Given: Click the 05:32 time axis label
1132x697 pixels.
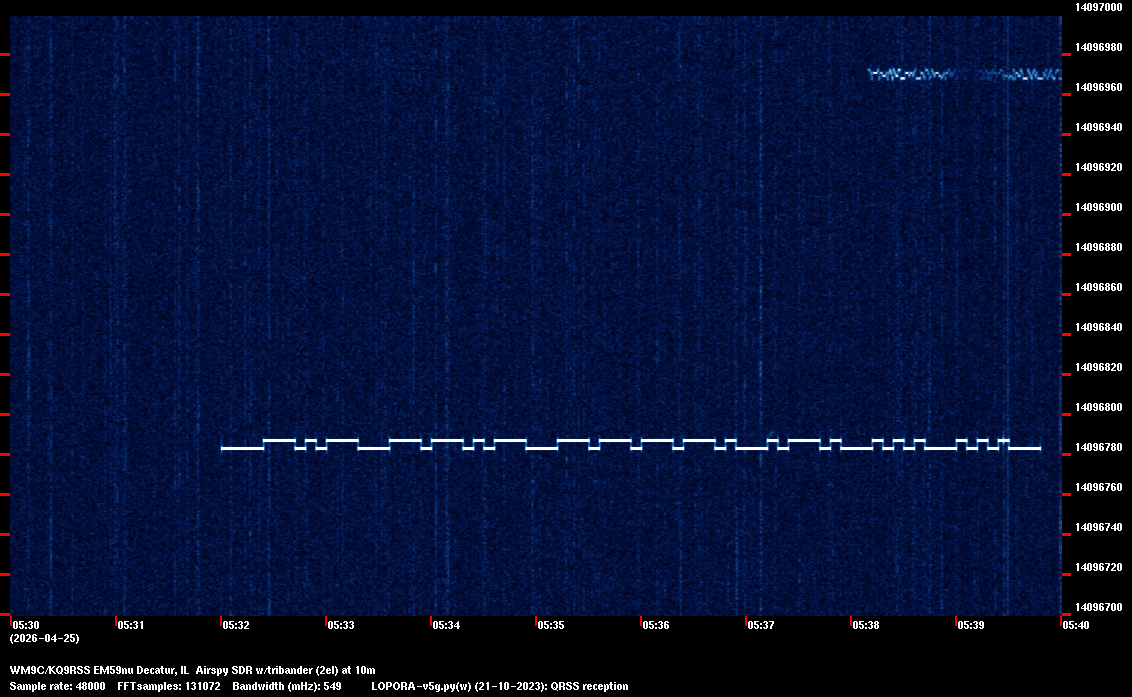Looking at the screenshot, I should click(236, 625).
